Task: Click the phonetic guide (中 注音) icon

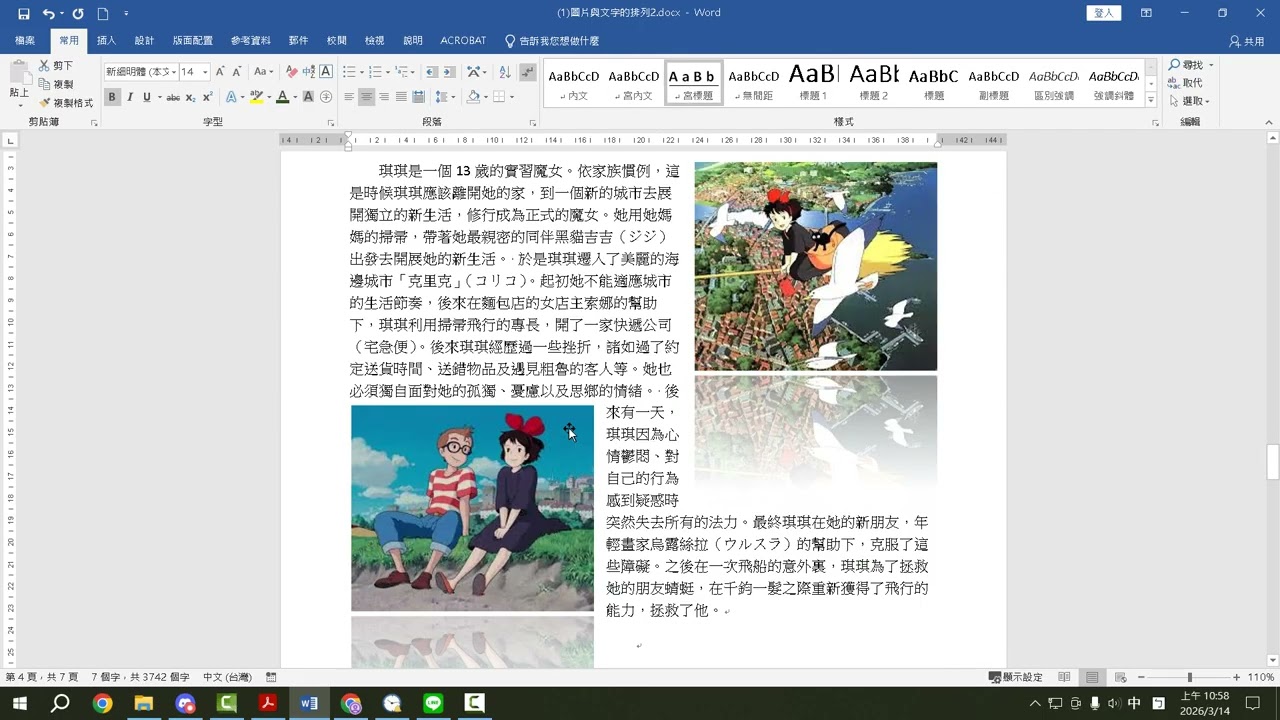Action: (309, 72)
